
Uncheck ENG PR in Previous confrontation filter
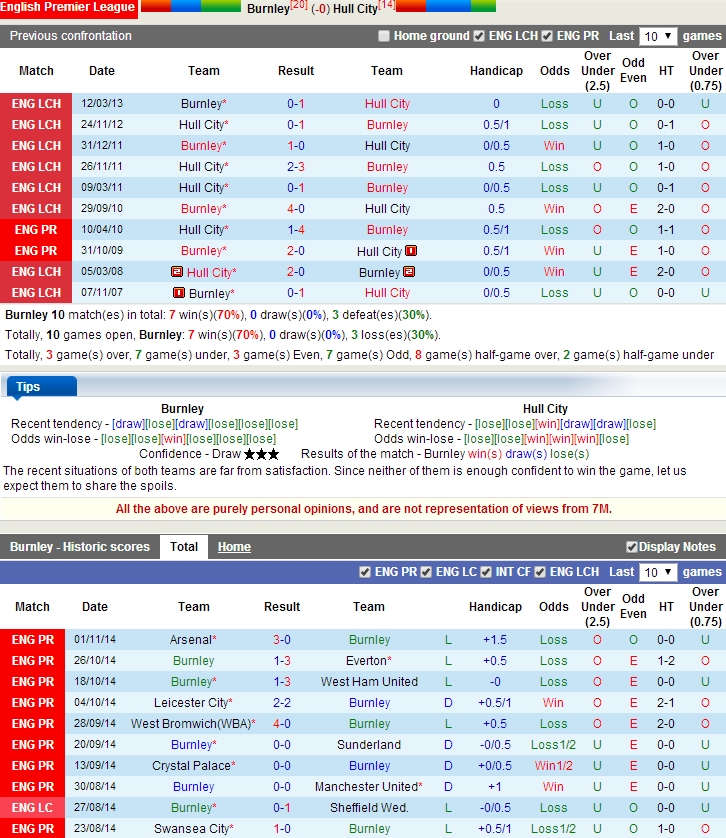[x=546, y=36]
